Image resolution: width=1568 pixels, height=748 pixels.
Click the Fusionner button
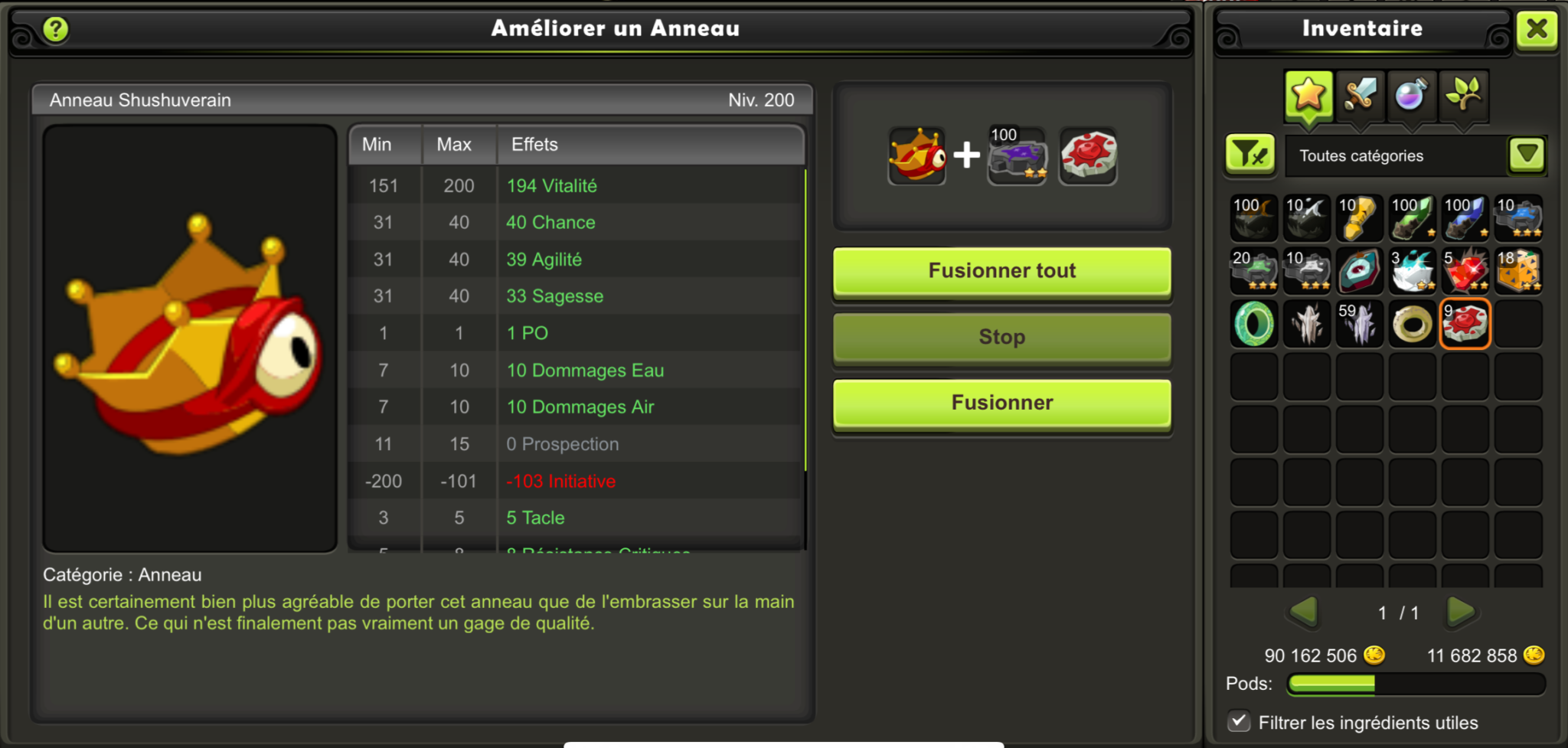coord(1002,403)
